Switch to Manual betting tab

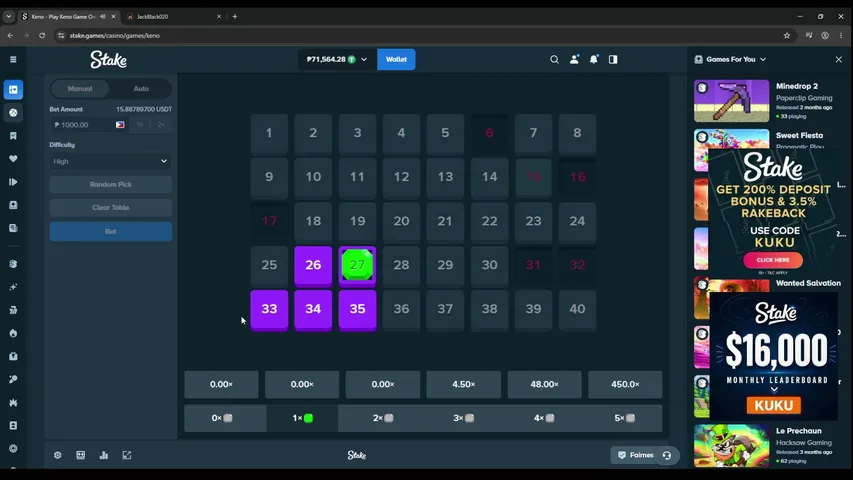80,88
